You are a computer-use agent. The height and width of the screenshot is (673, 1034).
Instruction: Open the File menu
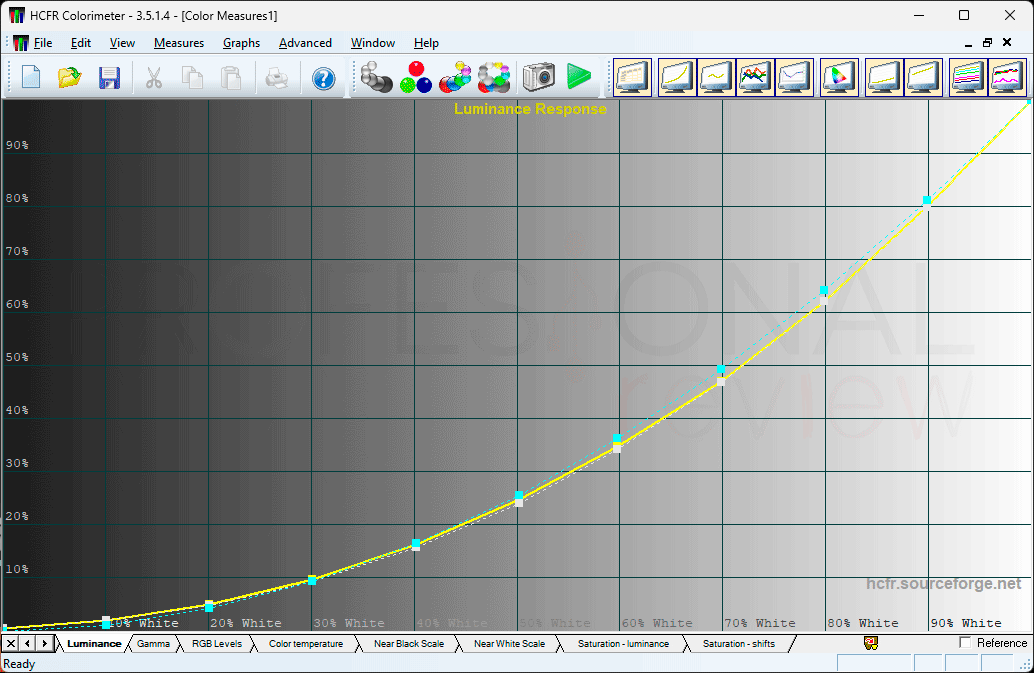[43, 43]
